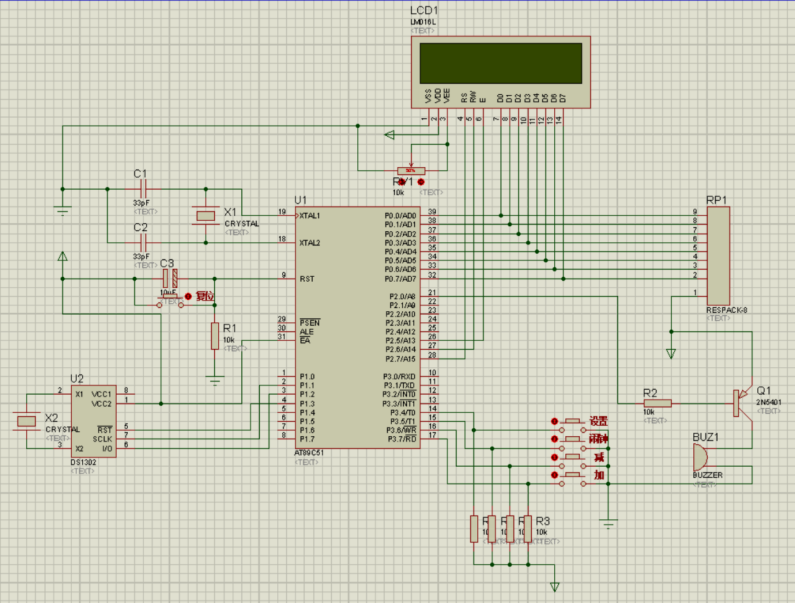Select ground symbol below resistor R1

(x=215, y=379)
